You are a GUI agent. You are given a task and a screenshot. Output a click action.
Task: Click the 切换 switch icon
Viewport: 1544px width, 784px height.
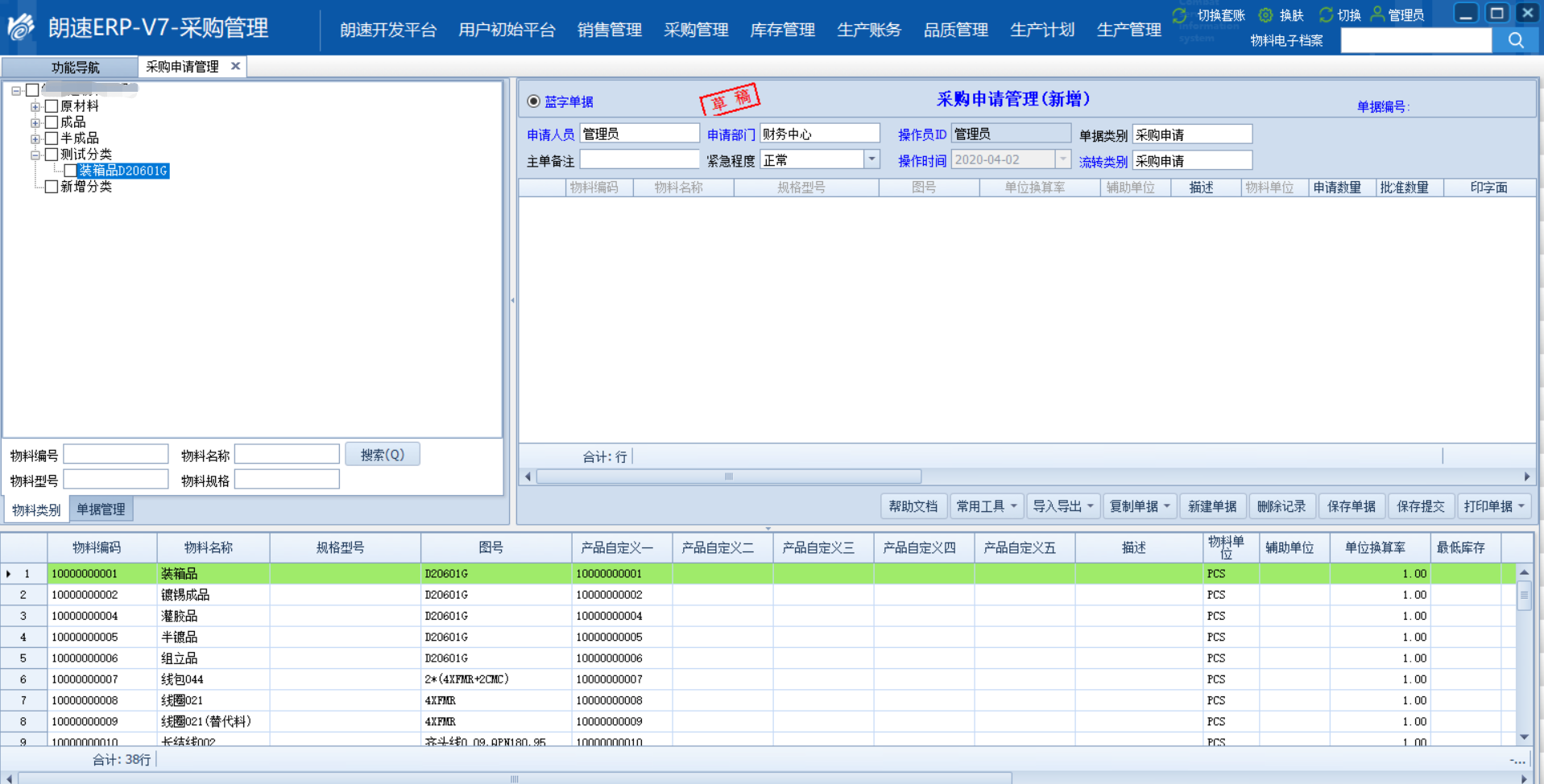[1325, 15]
